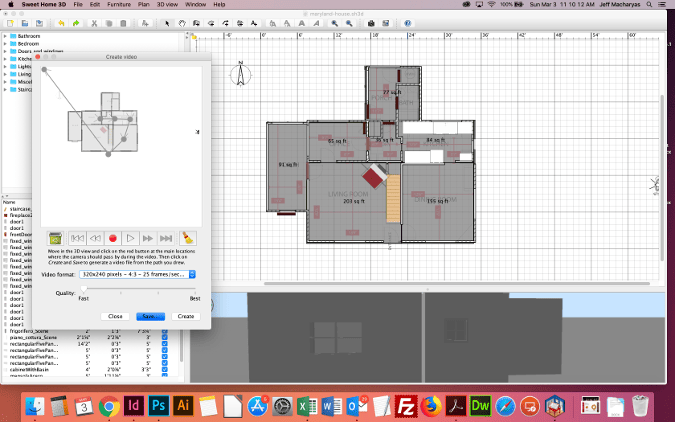Click the delete camera path broom icon

[189, 238]
